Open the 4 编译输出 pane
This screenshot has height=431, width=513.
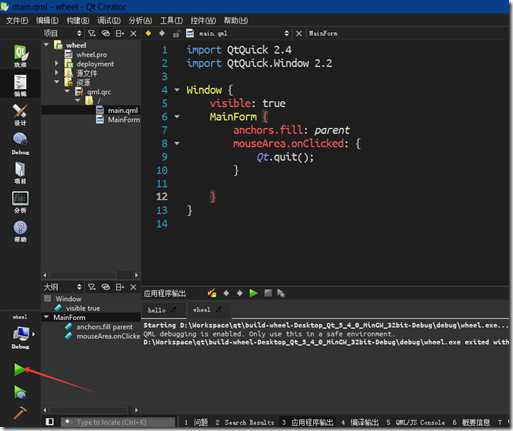click(x=360, y=422)
